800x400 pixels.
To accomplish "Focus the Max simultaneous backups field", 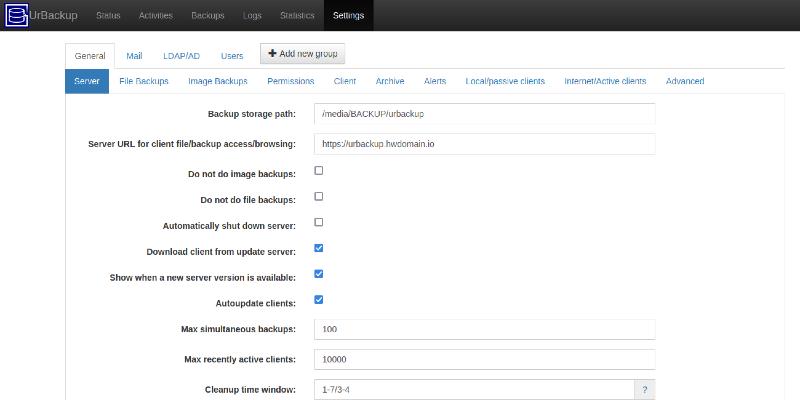I will tap(484, 329).
